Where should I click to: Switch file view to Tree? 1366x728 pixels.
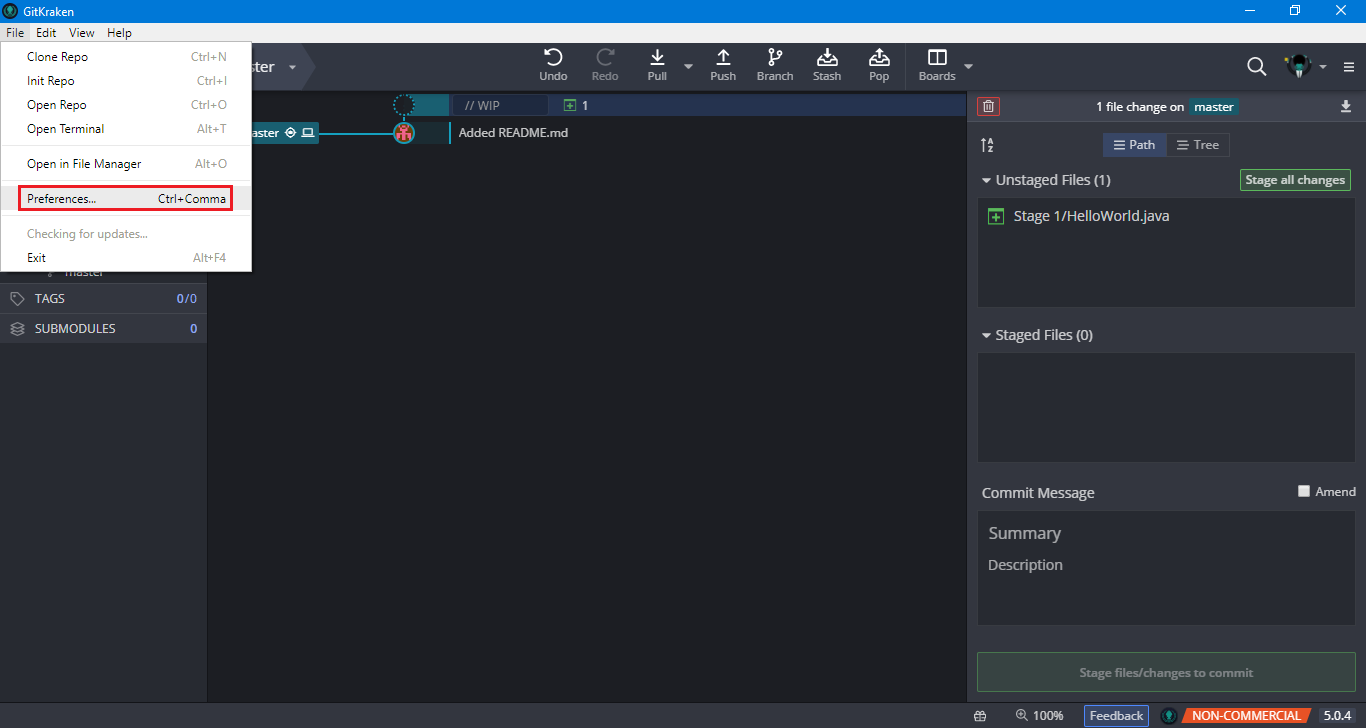point(1198,145)
